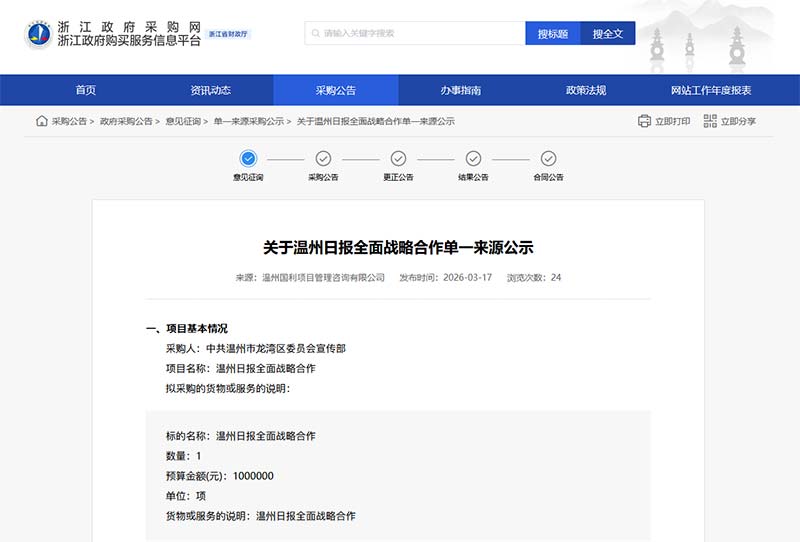Image resolution: width=800 pixels, height=542 pixels.
Task: Select the 合同公告 step checkmark circle
Action: (x=548, y=158)
